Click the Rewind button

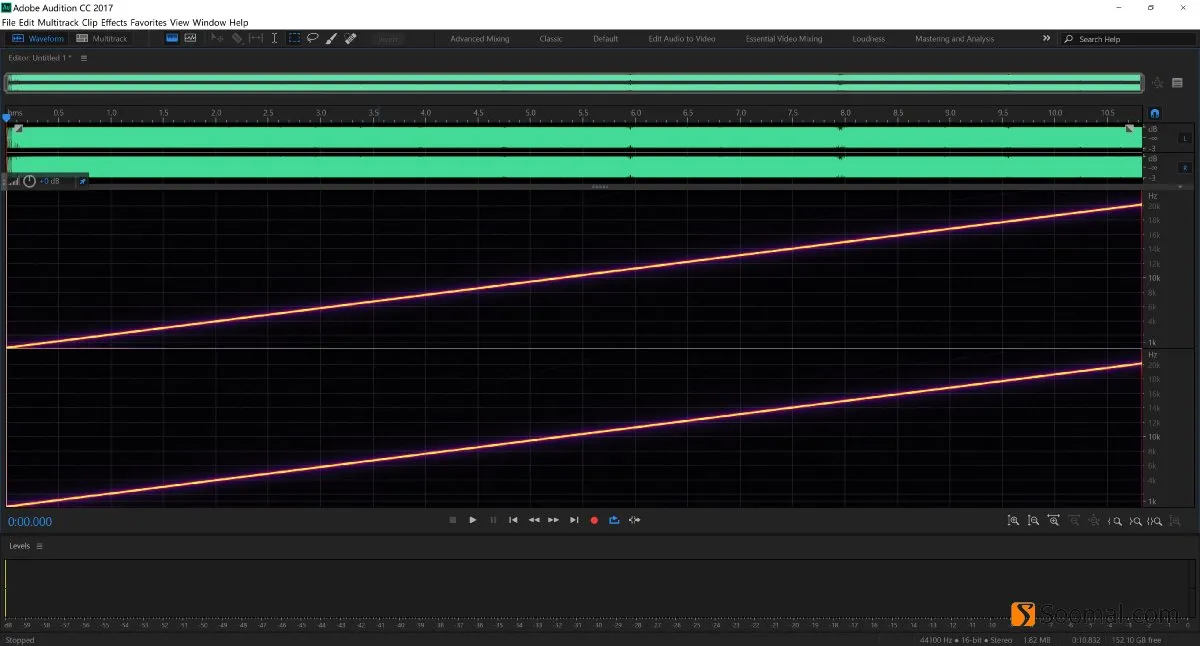point(534,520)
